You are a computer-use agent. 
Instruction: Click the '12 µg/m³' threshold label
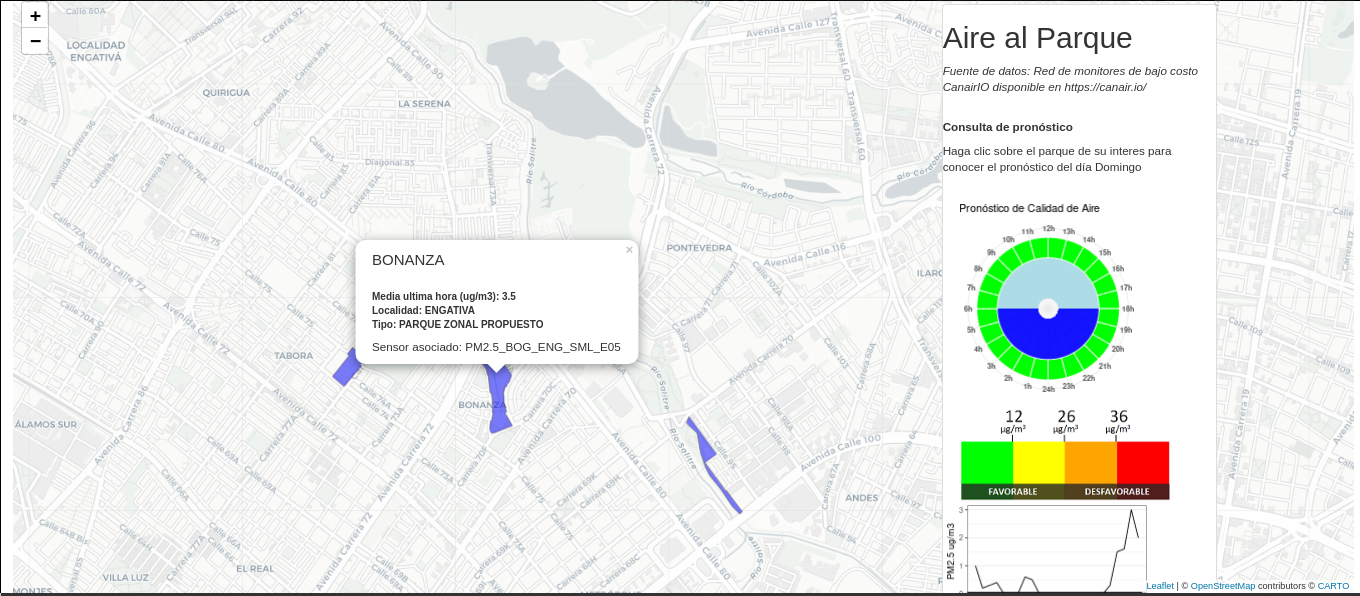(x=1013, y=422)
